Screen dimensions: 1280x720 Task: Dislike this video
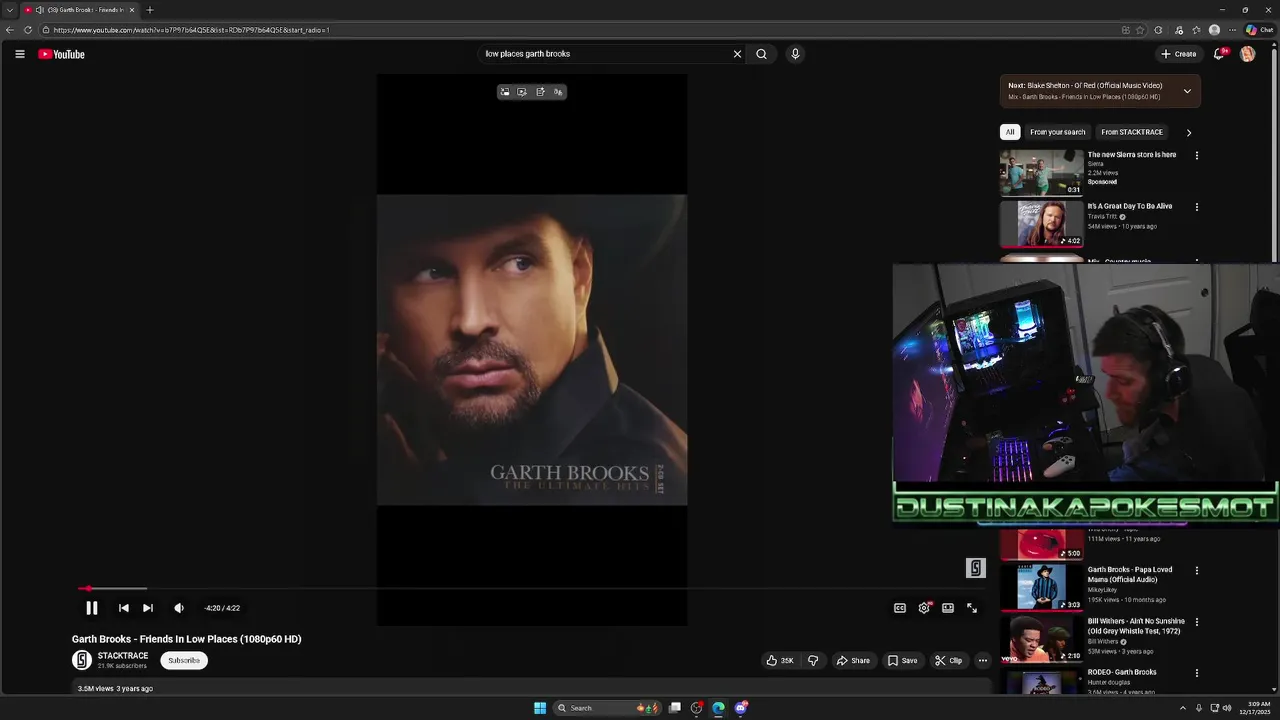[x=813, y=660]
